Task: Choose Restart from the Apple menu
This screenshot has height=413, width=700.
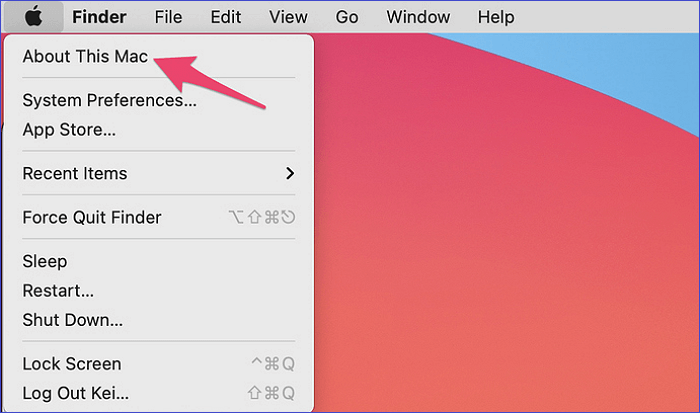Action: point(58,291)
